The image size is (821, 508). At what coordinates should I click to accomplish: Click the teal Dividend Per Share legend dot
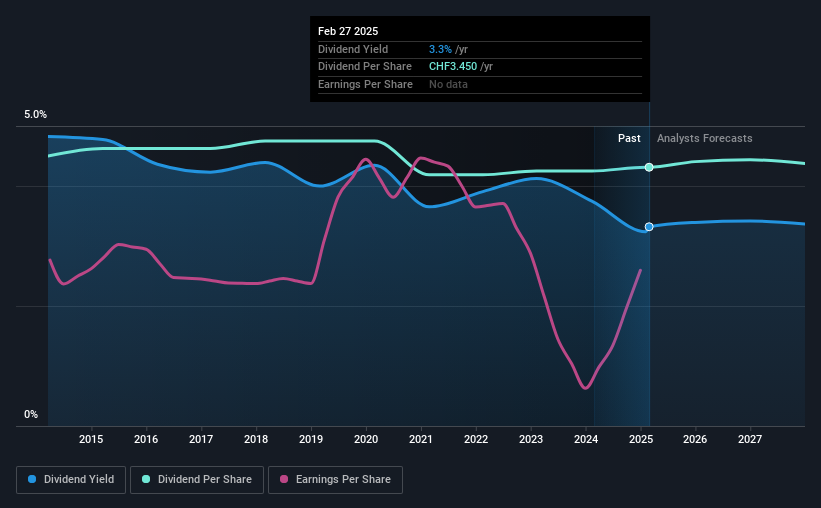coord(146,479)
